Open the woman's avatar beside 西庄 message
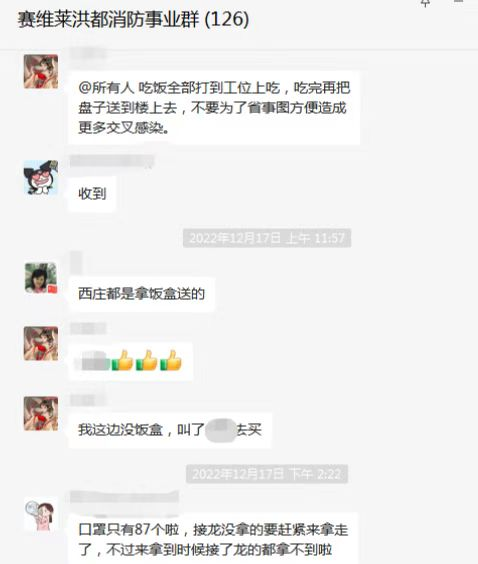The height and width of the screenshot is (564, 478). tap(41, 278)
